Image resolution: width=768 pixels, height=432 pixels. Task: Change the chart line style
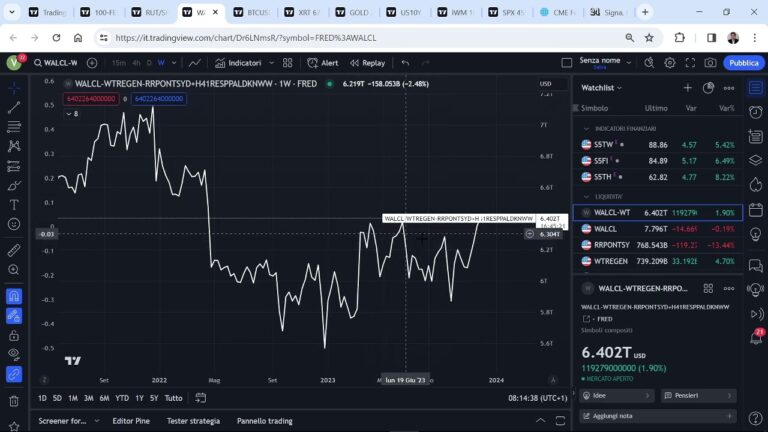[x=195, y=63]
